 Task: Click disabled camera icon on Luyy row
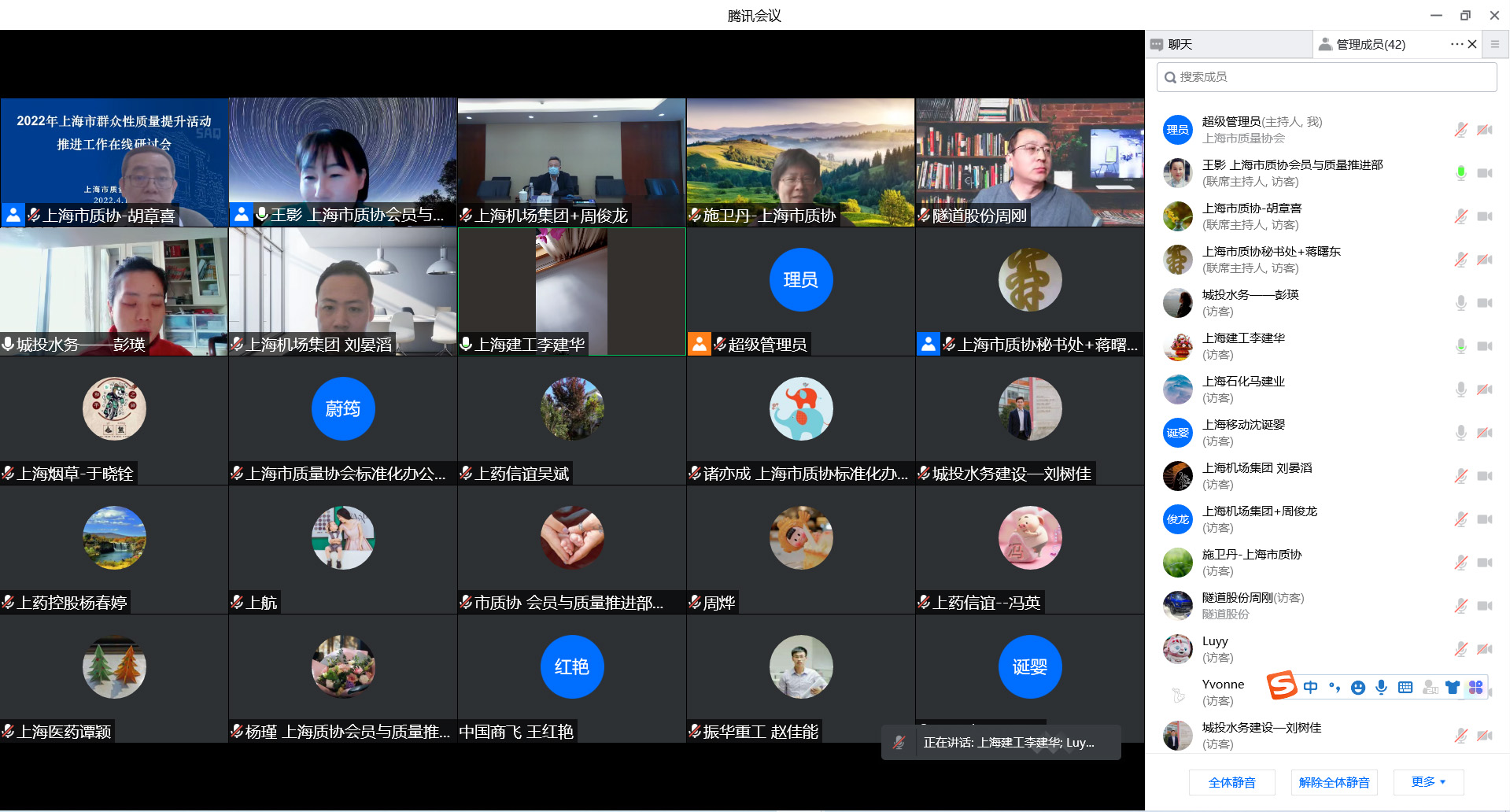pyautogui.click(x=1485, y=649)
